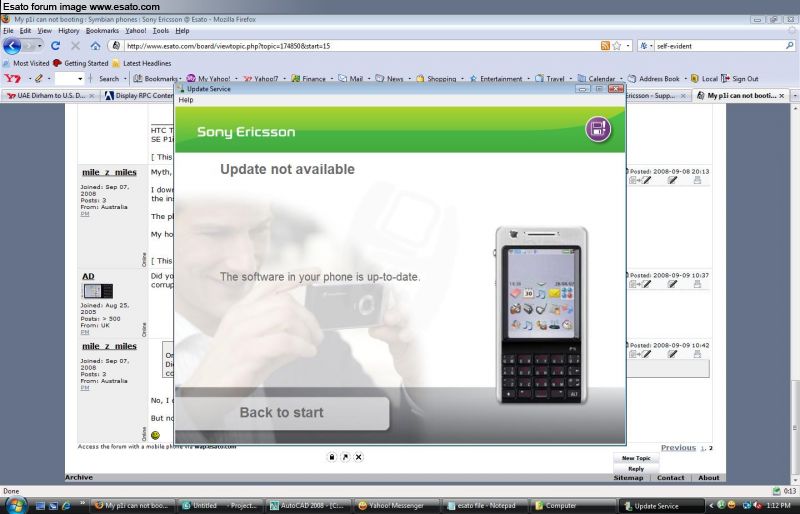The image size is (800, 514).
Task: Click the RSS feed icon in address bar
Action: (x=605, y=46)
